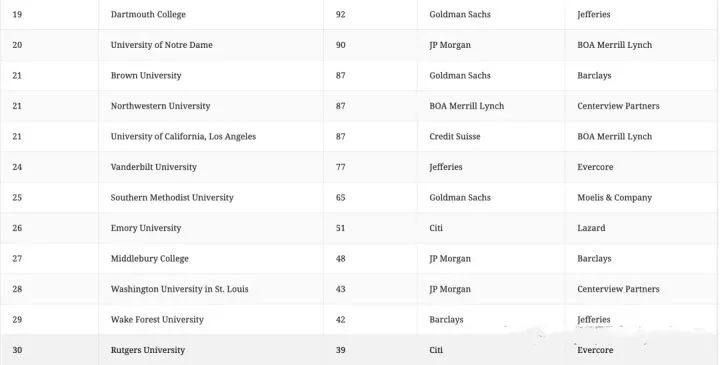Click Southern Methodist University text
The width and height of the screenshot is (720, 365).
[x=172, y=197]
